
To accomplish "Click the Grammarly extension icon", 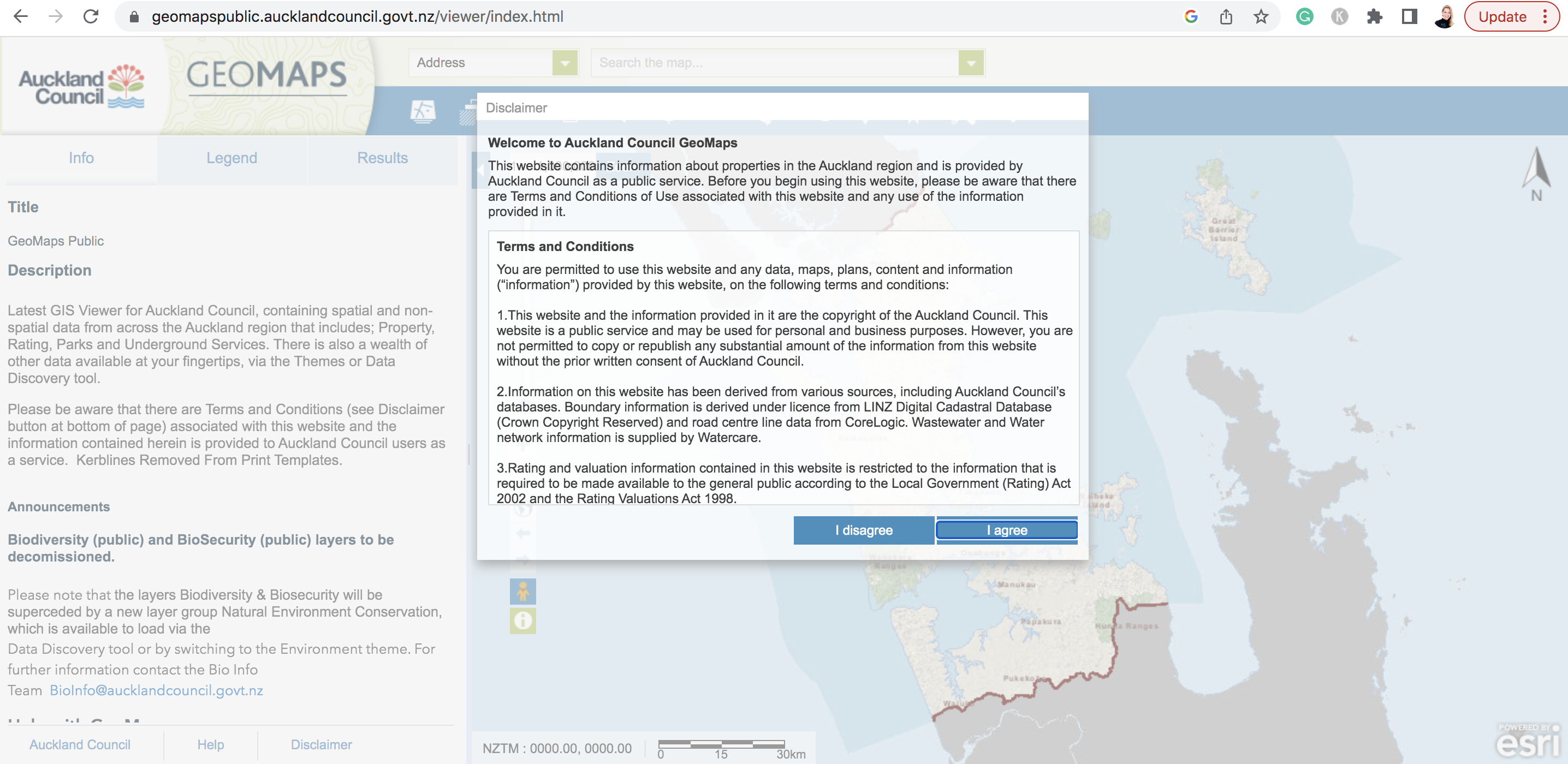I will pyautogui.click(x=1304, y=16).
